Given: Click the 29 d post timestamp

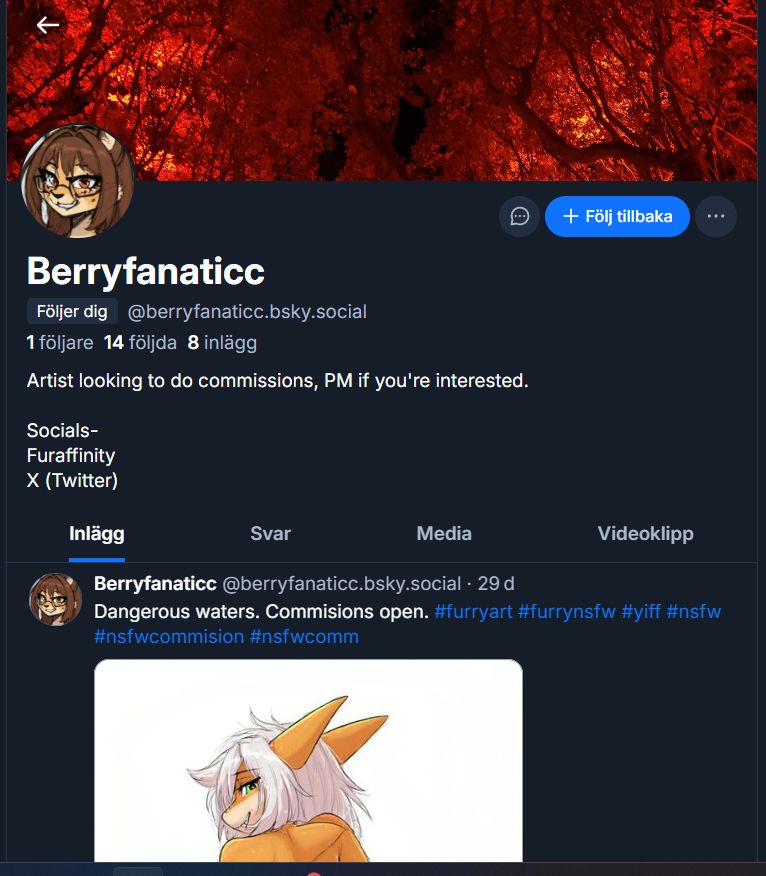Looking at the screenshot, I should [x=496, y=583].
